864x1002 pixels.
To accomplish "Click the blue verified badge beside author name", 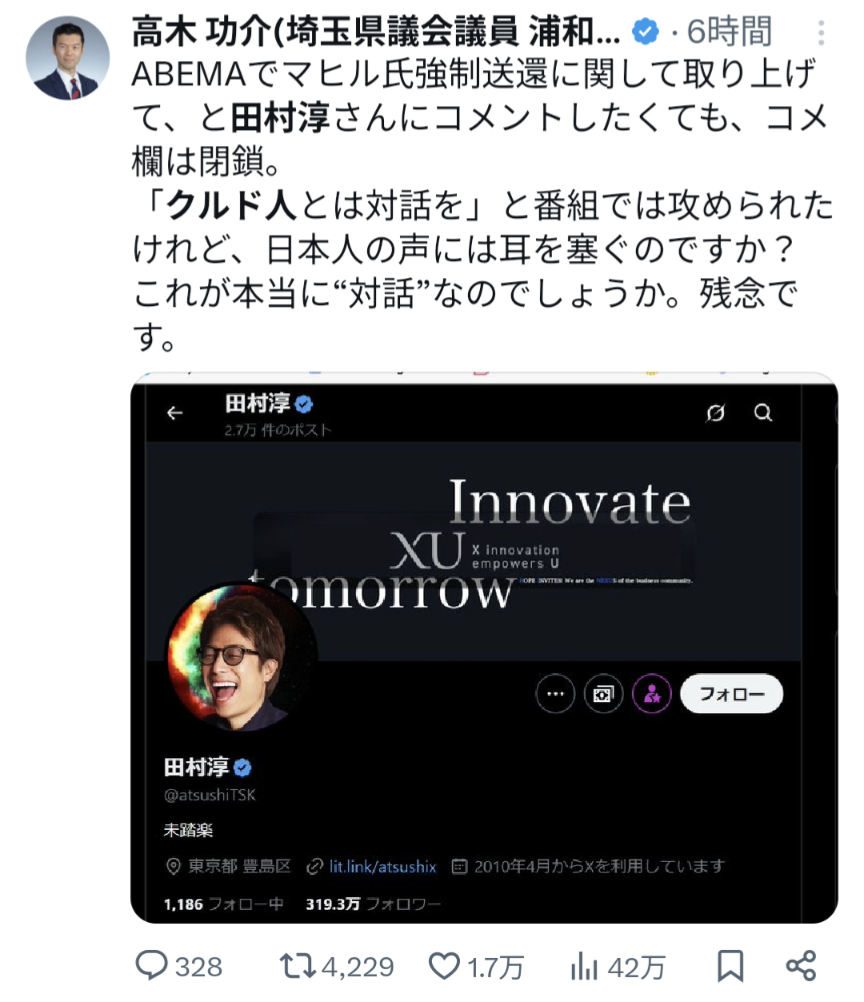I will click(x=645, y=32).
